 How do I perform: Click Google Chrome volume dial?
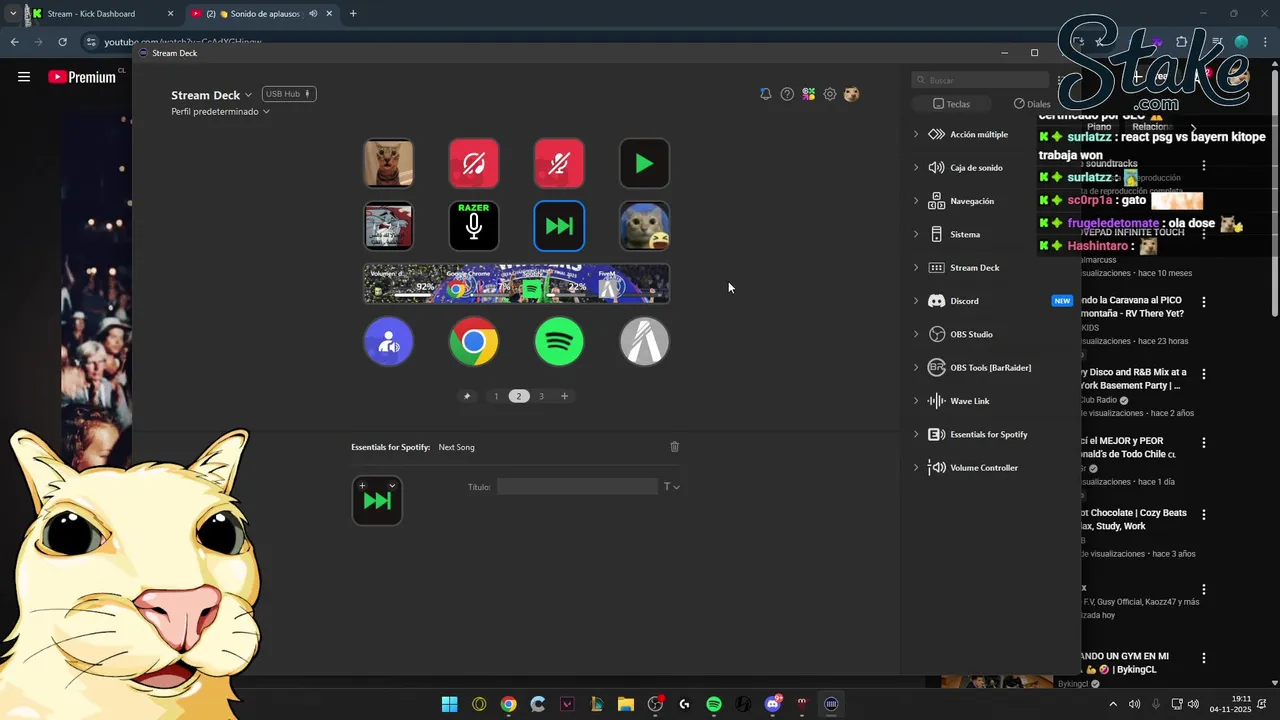(478, 284)
